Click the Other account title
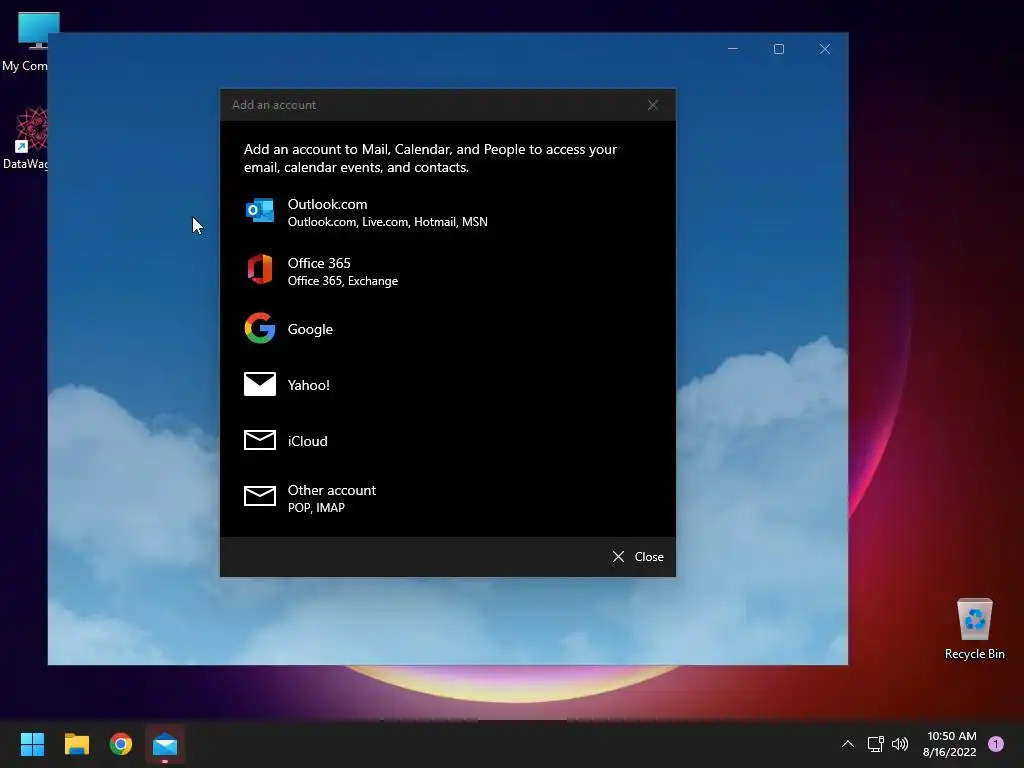The width and height of the screenshot is (1024, 768). [331, 490]
